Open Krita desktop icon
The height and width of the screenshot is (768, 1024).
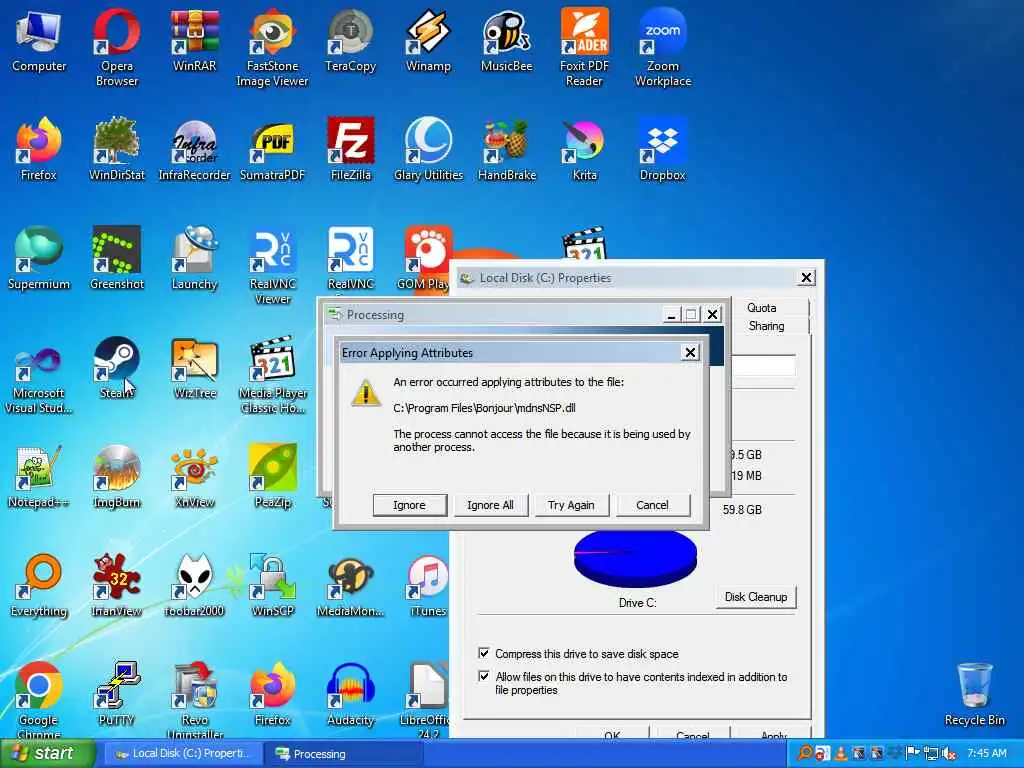584,149
